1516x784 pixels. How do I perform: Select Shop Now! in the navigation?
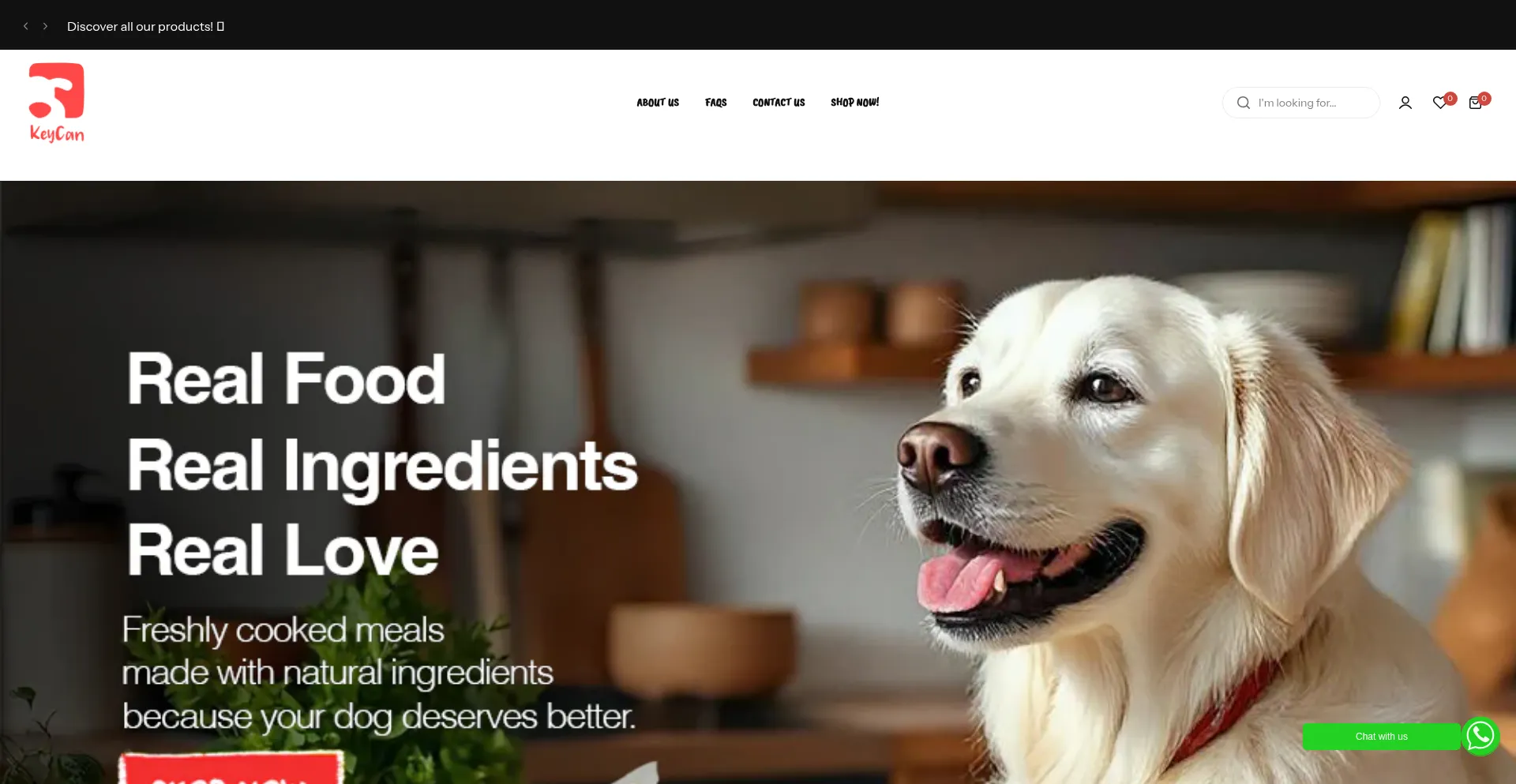(854, 103)
